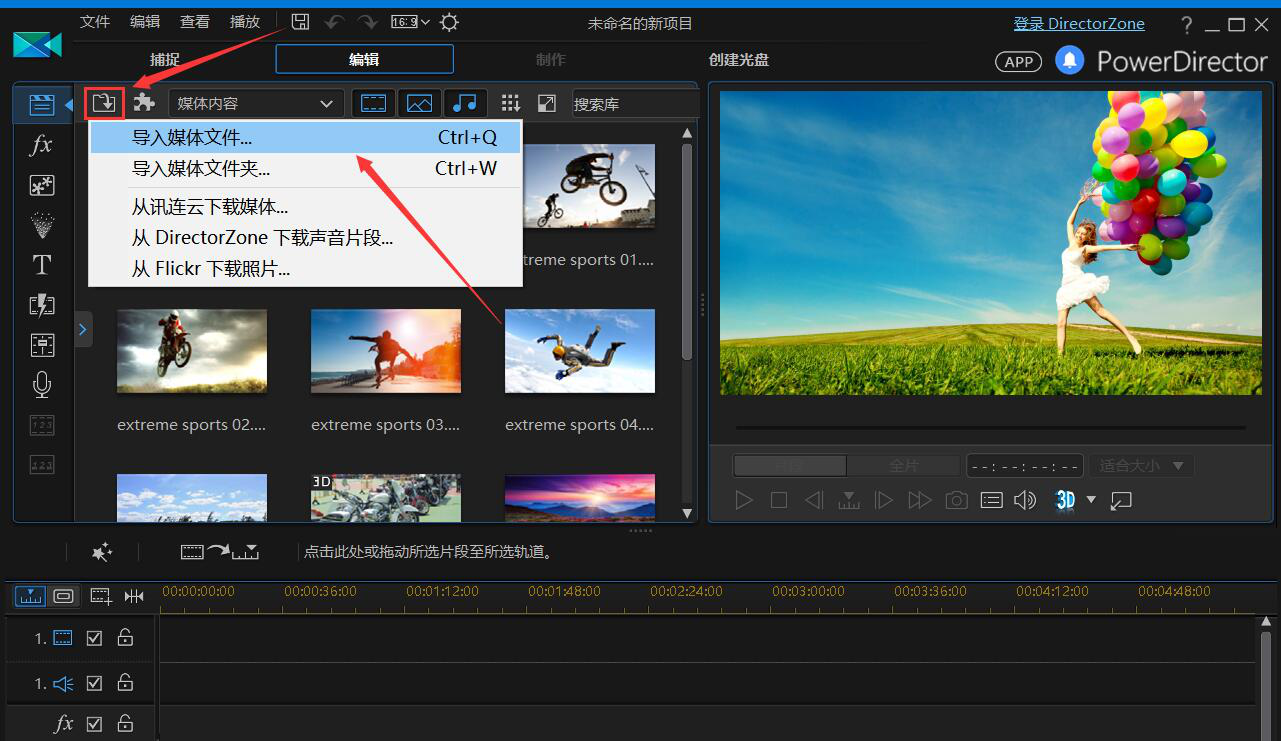Open the 特效 (fx) effects room
The width and height of the screenshot is (1281, 741).
pos(41,145)
